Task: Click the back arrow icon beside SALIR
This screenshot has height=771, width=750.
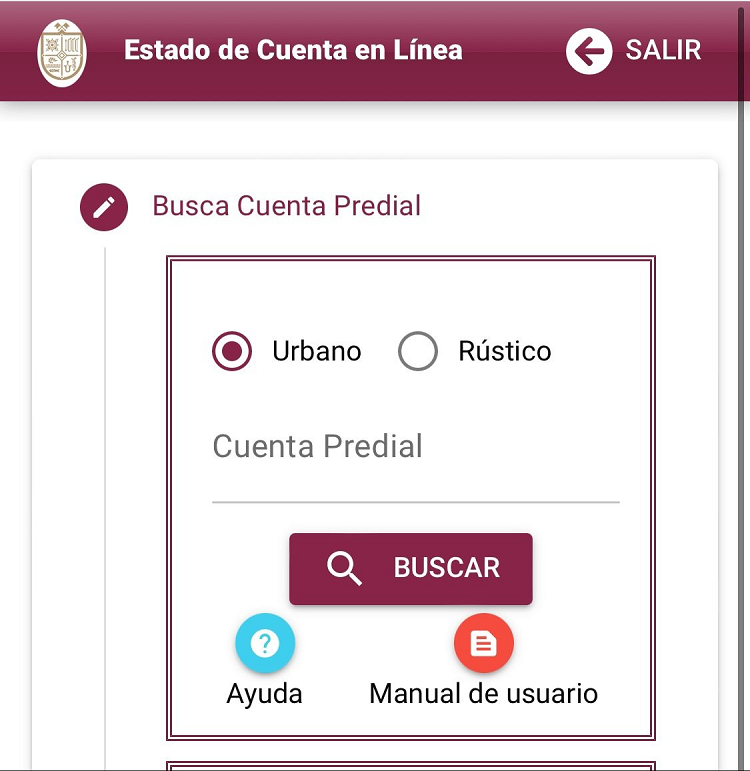Action: pos(589,51)
